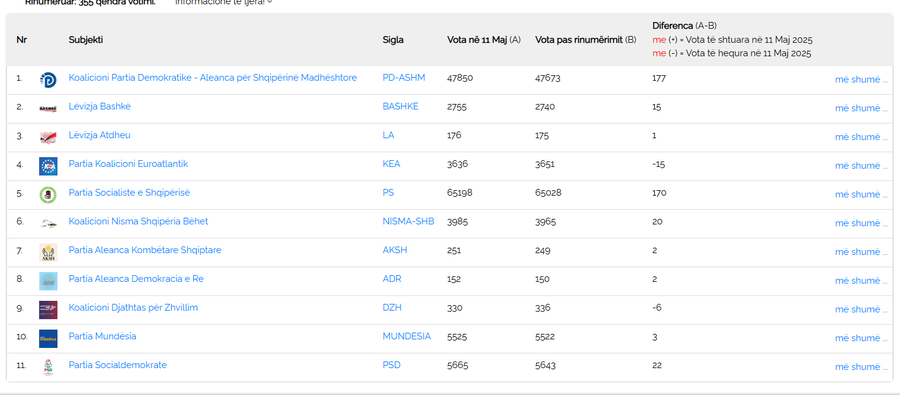Viewport: 900px width, 395px height.
Task: Select the MUNDESIA sigla link
Action: pos(406,336)
